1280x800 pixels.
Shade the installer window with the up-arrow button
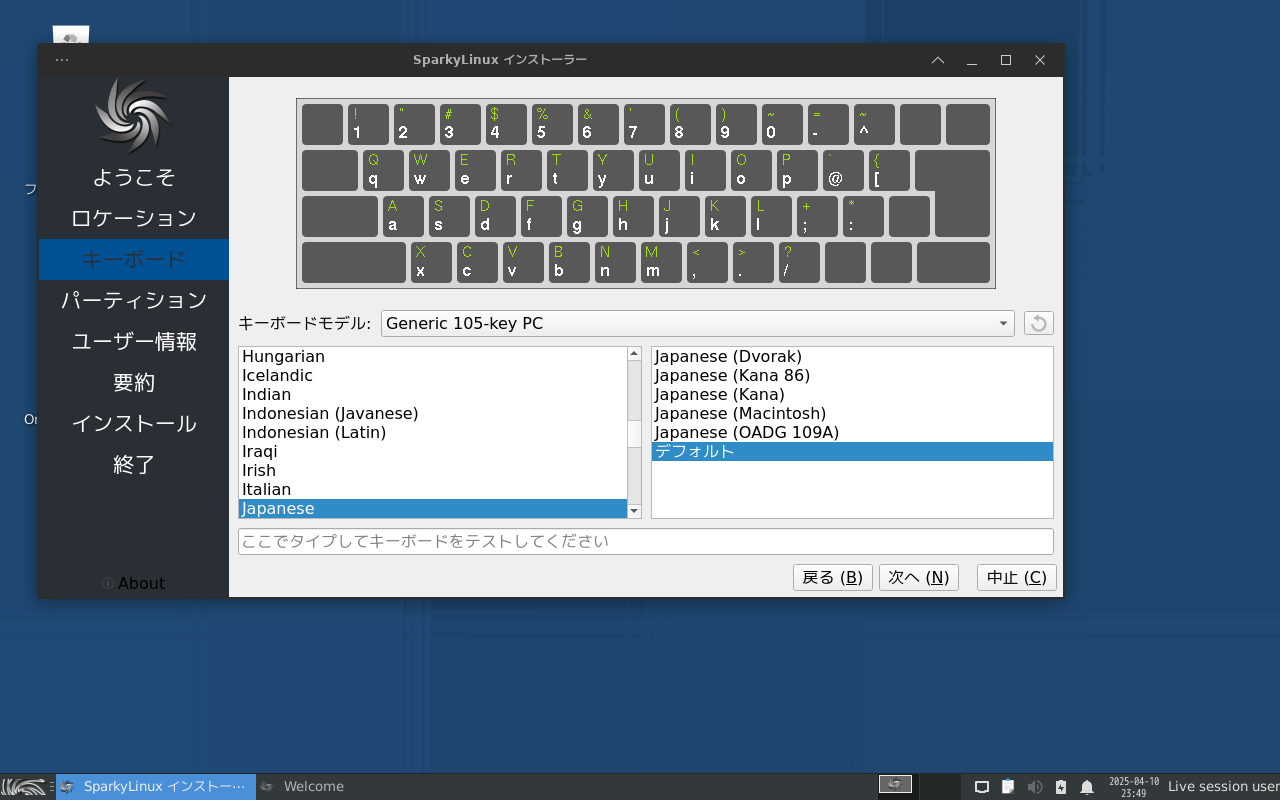tap(938, 60)
